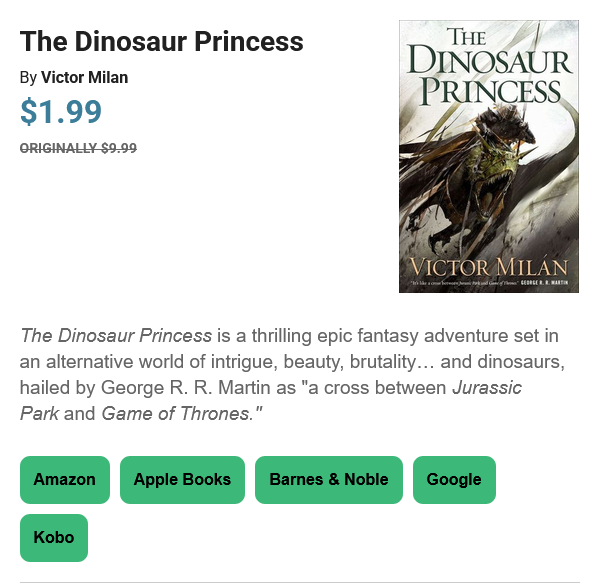Viewport: 600px width, 585px height.
Task: Click the Victor Milán name on cover
Action: [489, 267]
